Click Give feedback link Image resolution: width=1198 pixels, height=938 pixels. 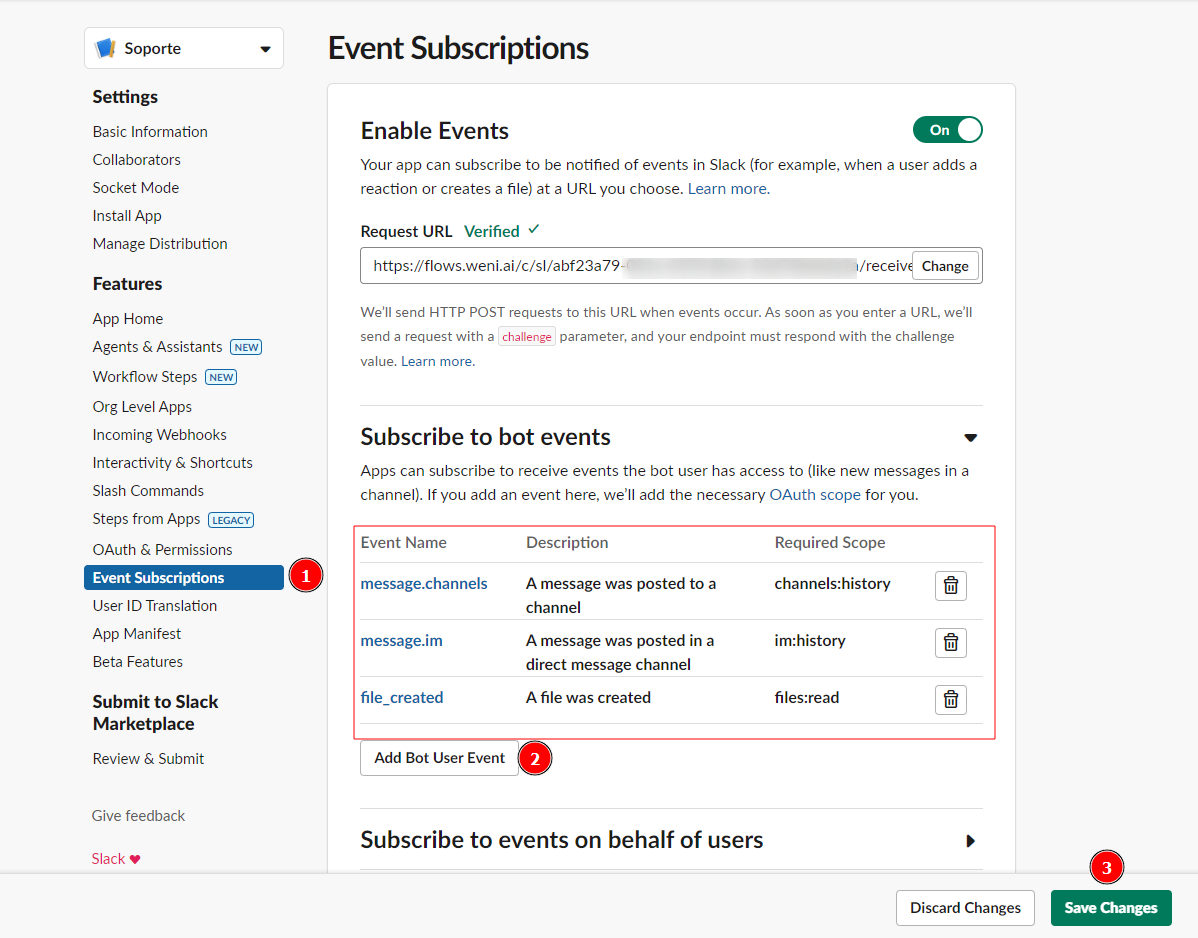tap(138, 816)
